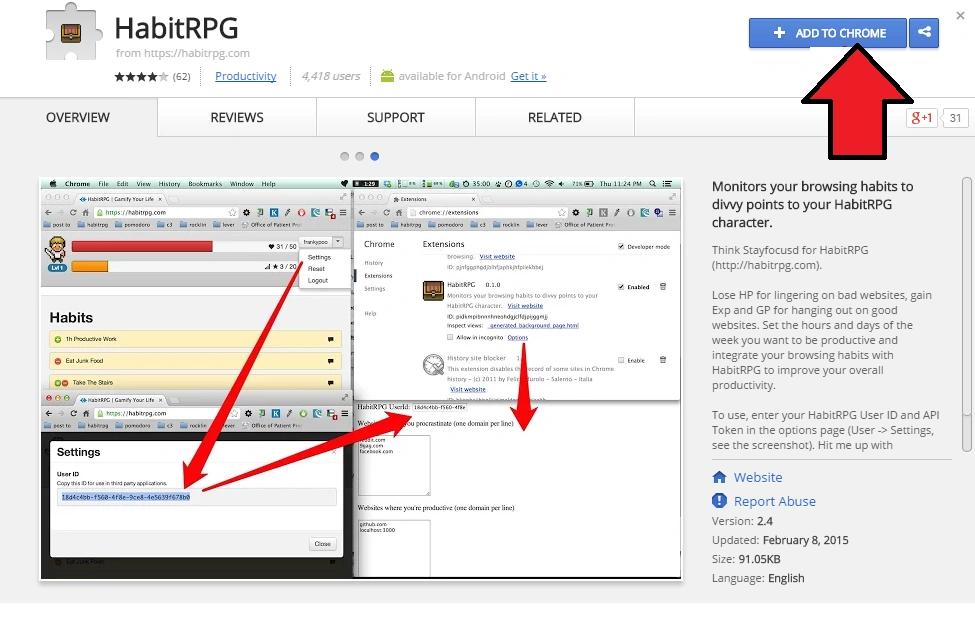The height and width of the screenshot is (623, 975).
Task: Click the home icon beside Website
Action: [719, 478]
